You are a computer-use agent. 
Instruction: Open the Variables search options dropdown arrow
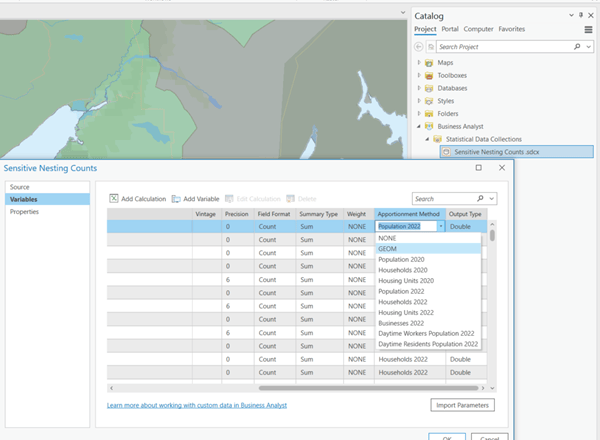click(492, 199)
